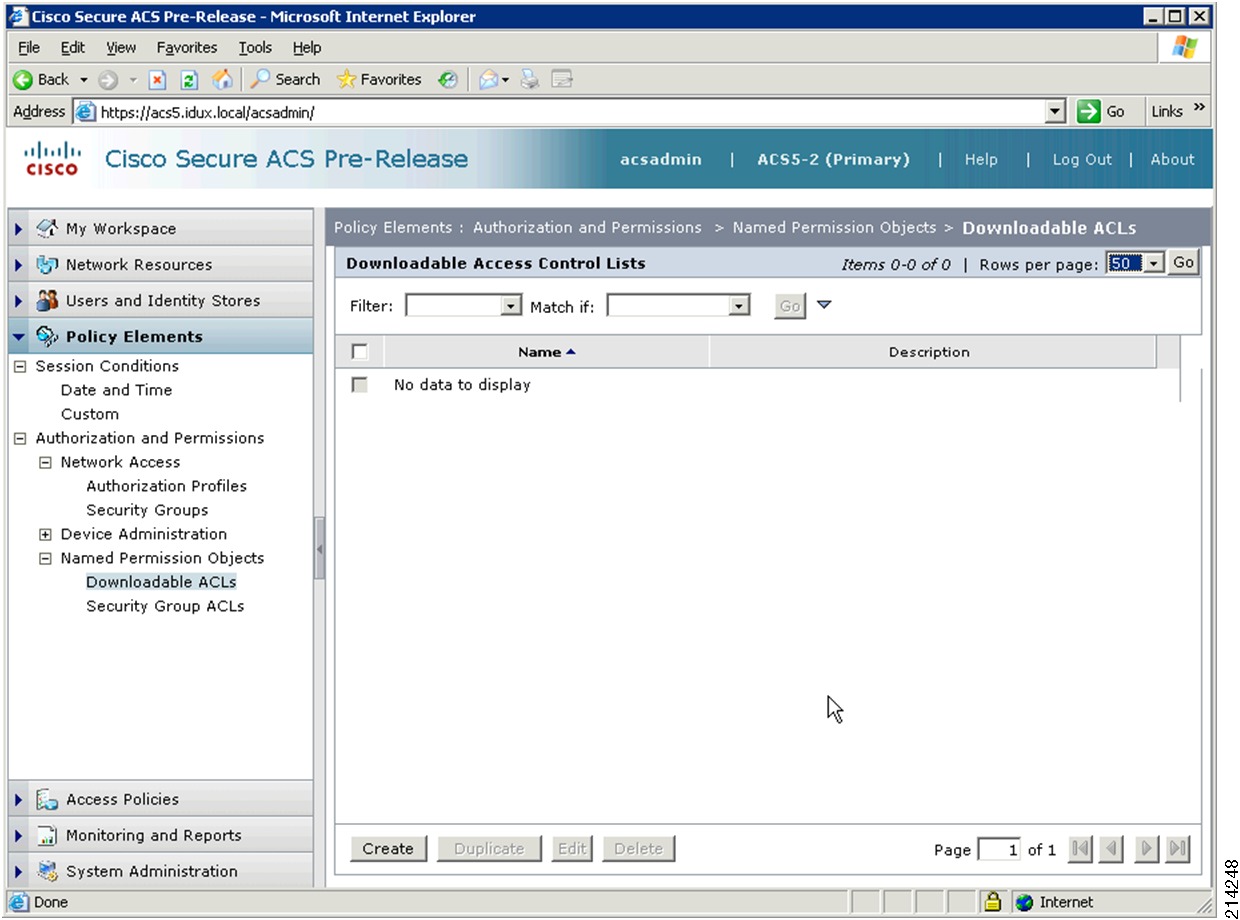Click the Edit page toolbar icon
Viewport: 1240px width, 920px height.
pyautogui.click(x=562, y=80)
